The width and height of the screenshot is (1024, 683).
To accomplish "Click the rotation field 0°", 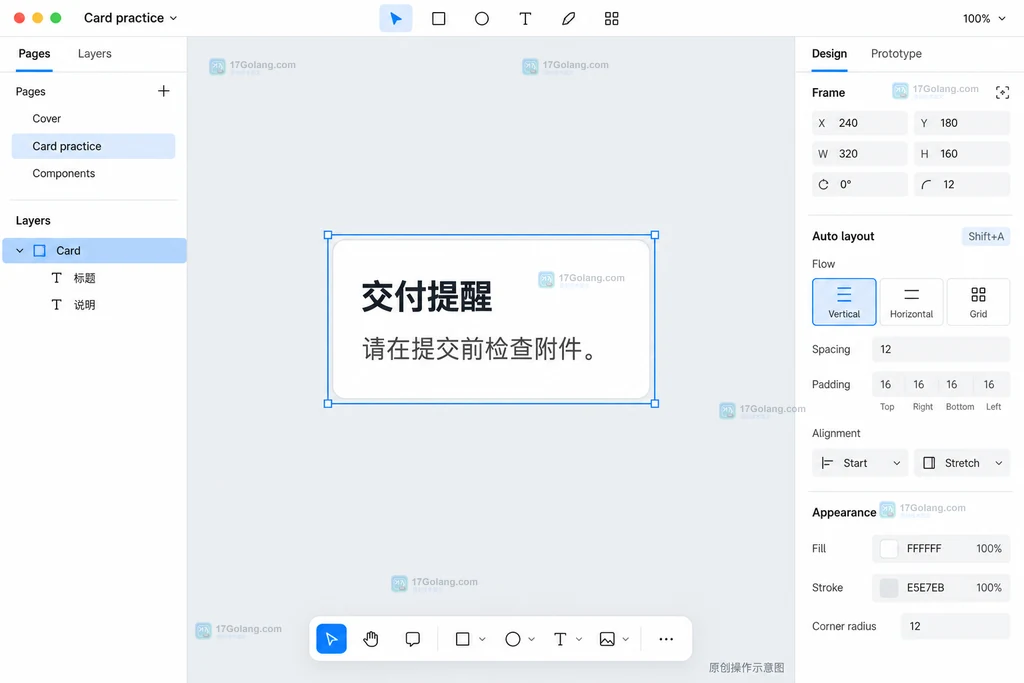I will (859, 184).
